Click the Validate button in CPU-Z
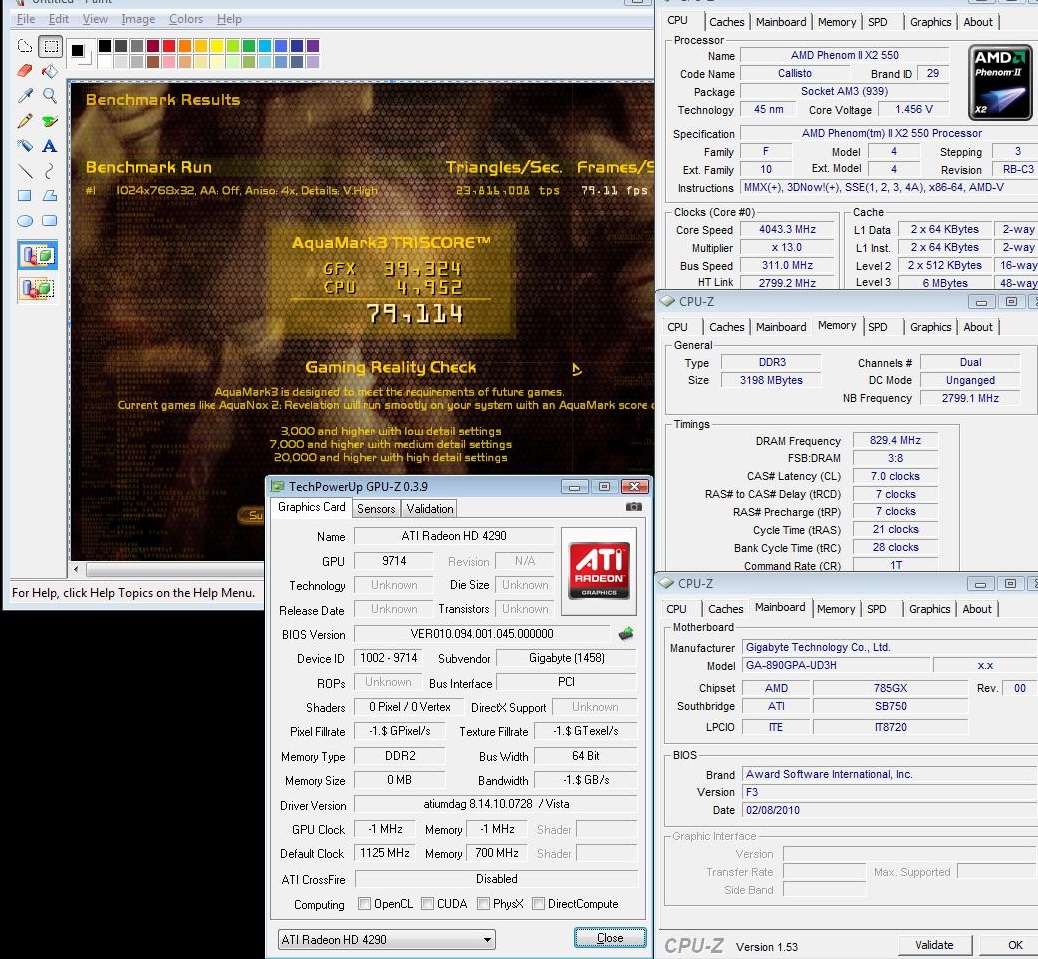The image size is (1038, 959). click(933, 945)
